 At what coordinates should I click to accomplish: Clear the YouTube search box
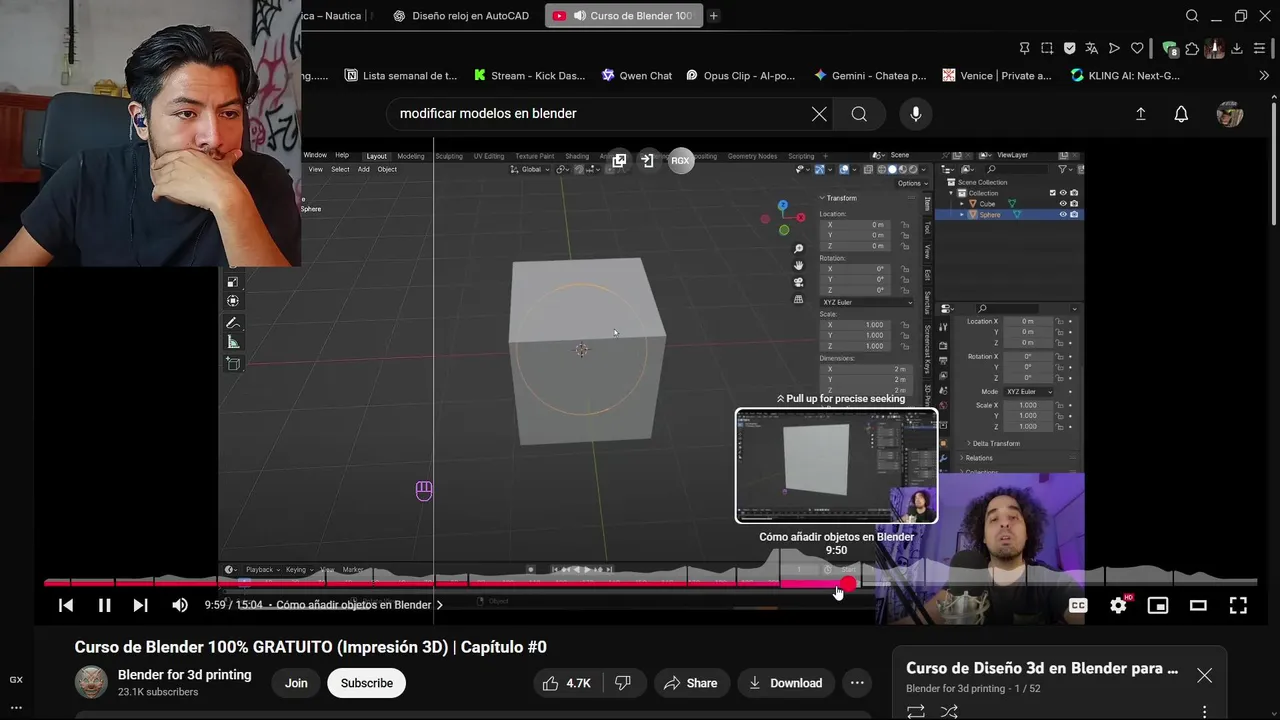[819, 114]
